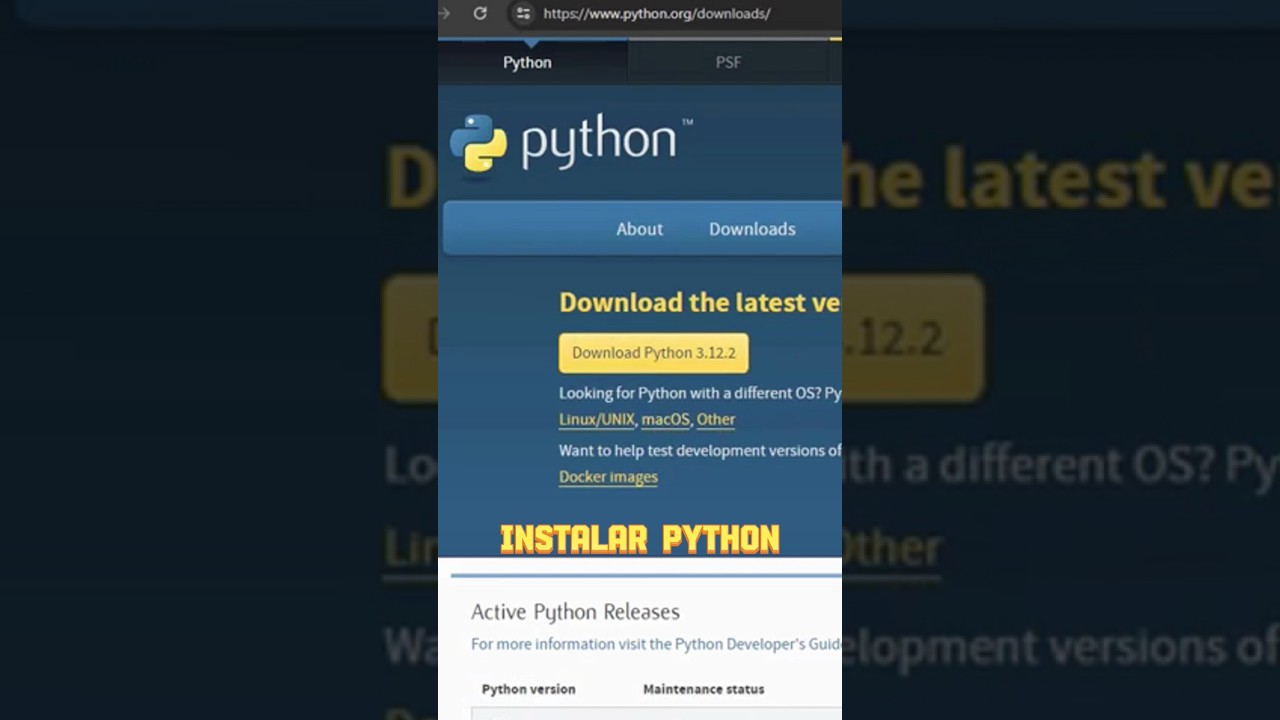Click the 'Active Python Releases' heading
Image resolution: width=1280 pixels, height=720 pixels.
coord(575,612)
